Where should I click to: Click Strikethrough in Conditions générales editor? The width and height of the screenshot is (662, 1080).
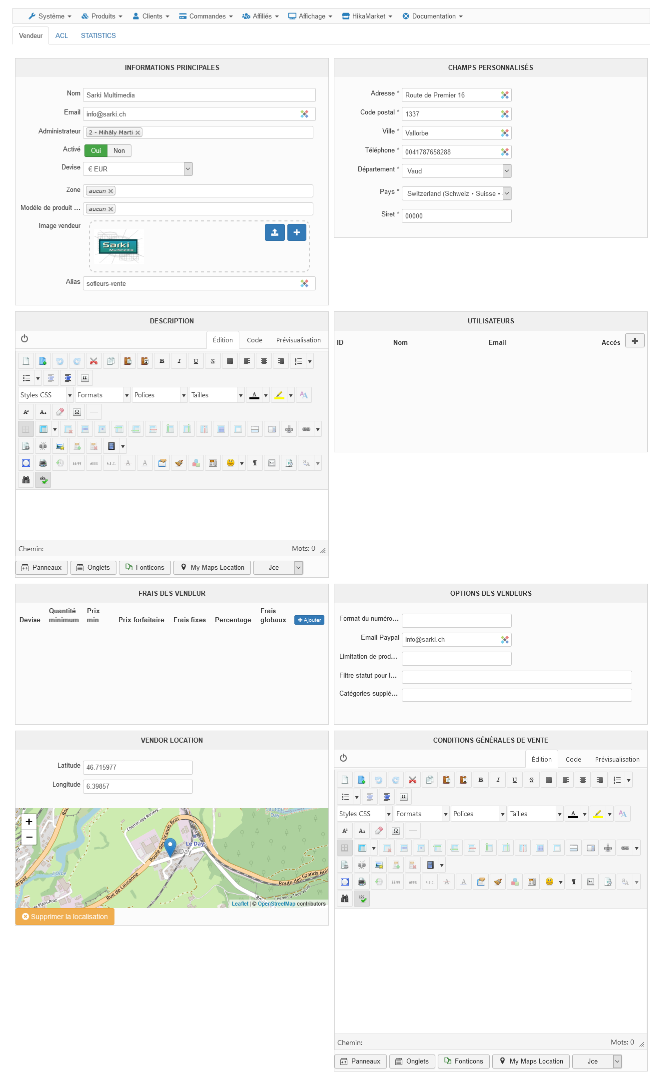click(x=531, y=780)
